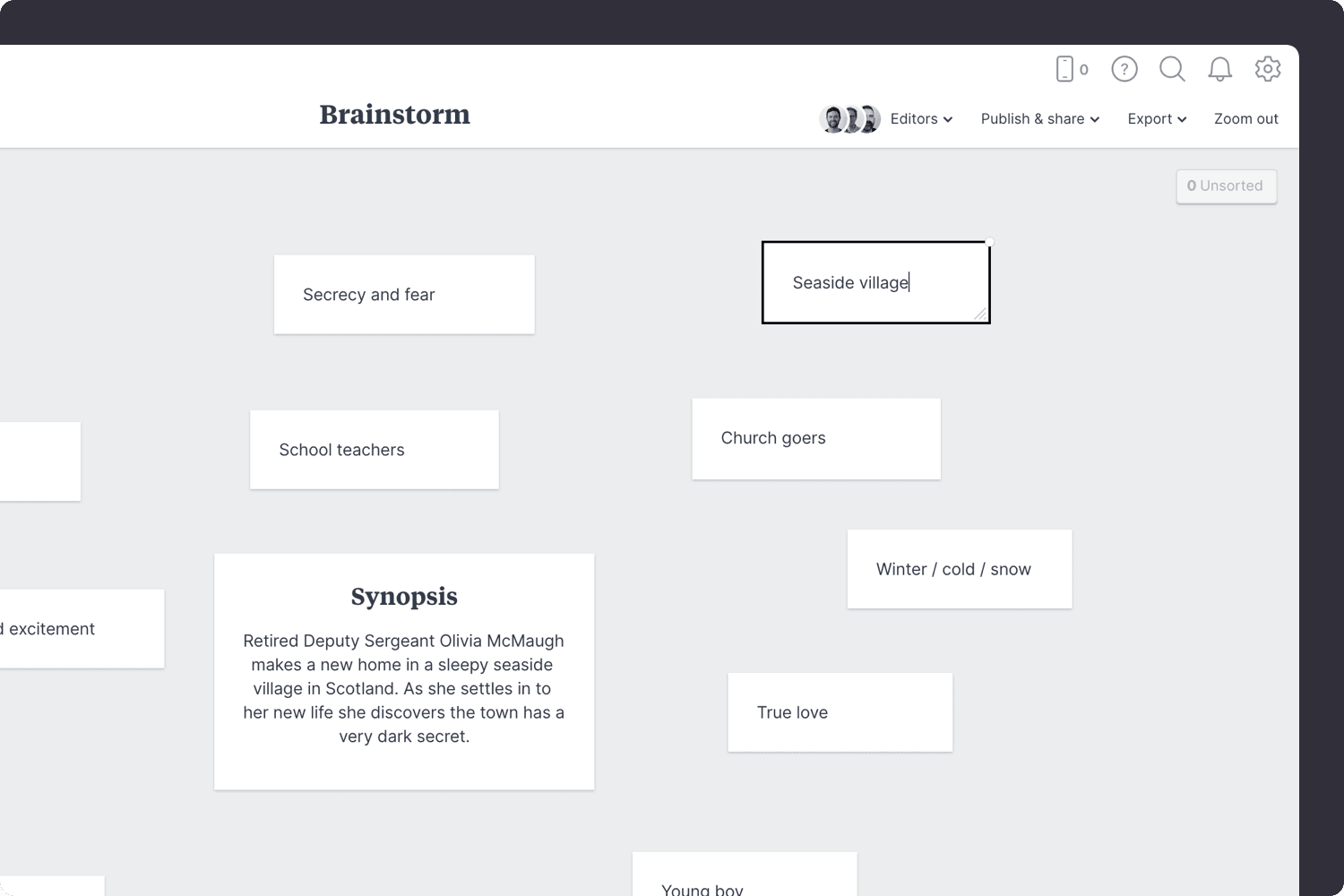Click Zoom out

tap(1245, 118)
